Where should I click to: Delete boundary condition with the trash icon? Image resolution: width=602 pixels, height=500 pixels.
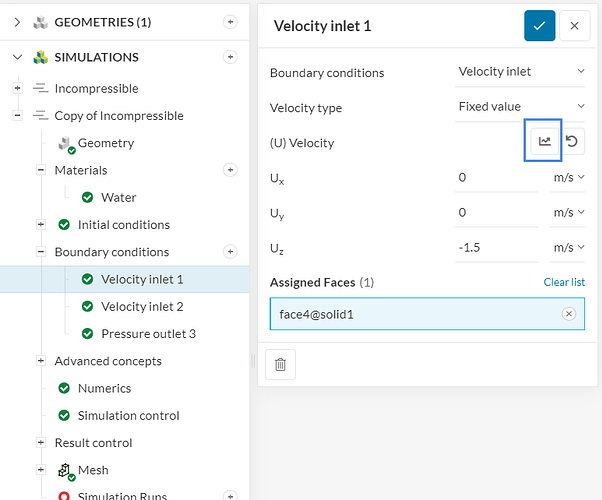point(280,365)
